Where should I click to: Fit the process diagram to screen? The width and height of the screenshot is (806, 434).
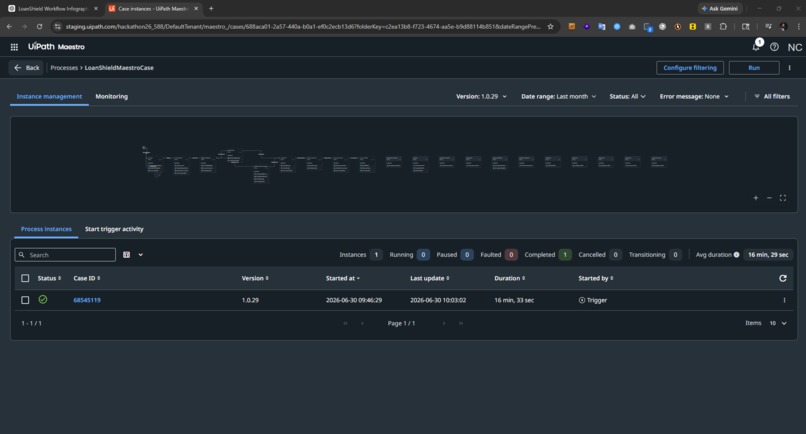coord(782,198)
